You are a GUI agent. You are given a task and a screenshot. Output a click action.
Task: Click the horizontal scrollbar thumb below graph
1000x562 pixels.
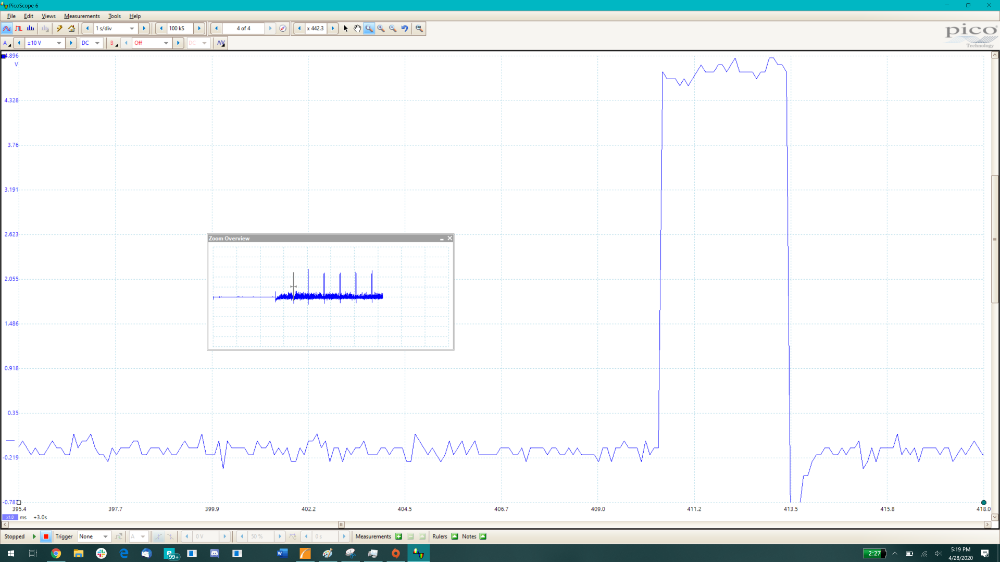[x=341, y=525]
